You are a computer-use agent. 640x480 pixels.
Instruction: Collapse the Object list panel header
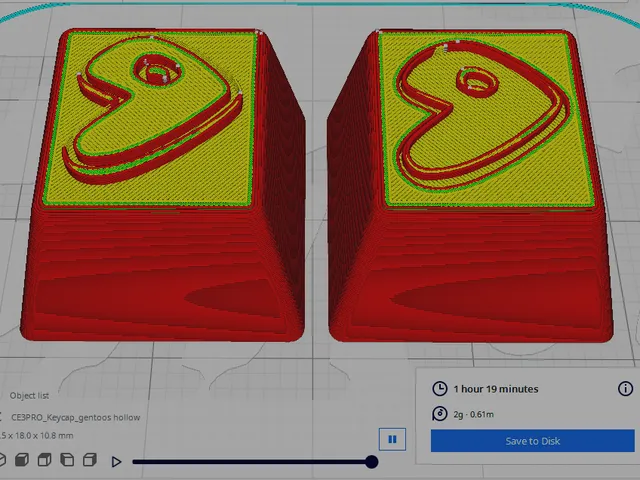[x=29, y=396]
